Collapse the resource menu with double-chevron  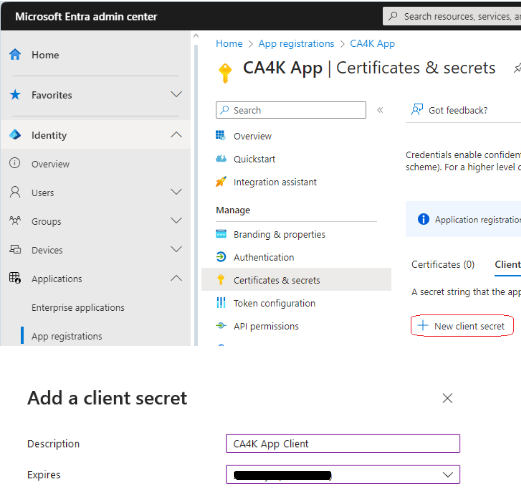380,110
